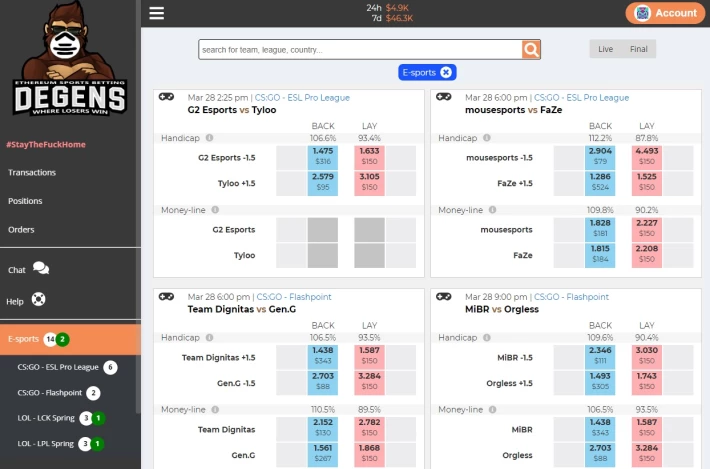Viewport: 710px width, 469px height.
Task: Open the hamburger menu
Action: click(x=157, y=13)
